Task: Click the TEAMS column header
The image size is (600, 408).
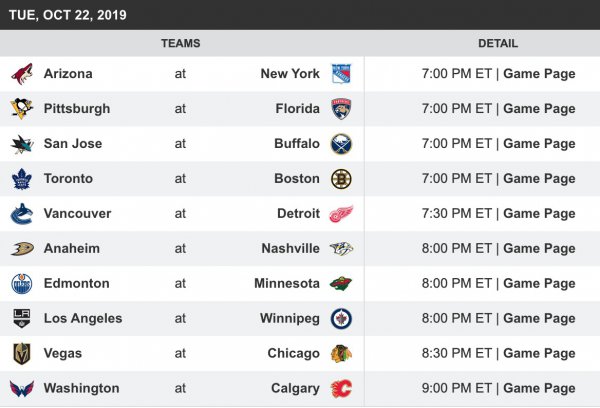Action: point(180,44)
